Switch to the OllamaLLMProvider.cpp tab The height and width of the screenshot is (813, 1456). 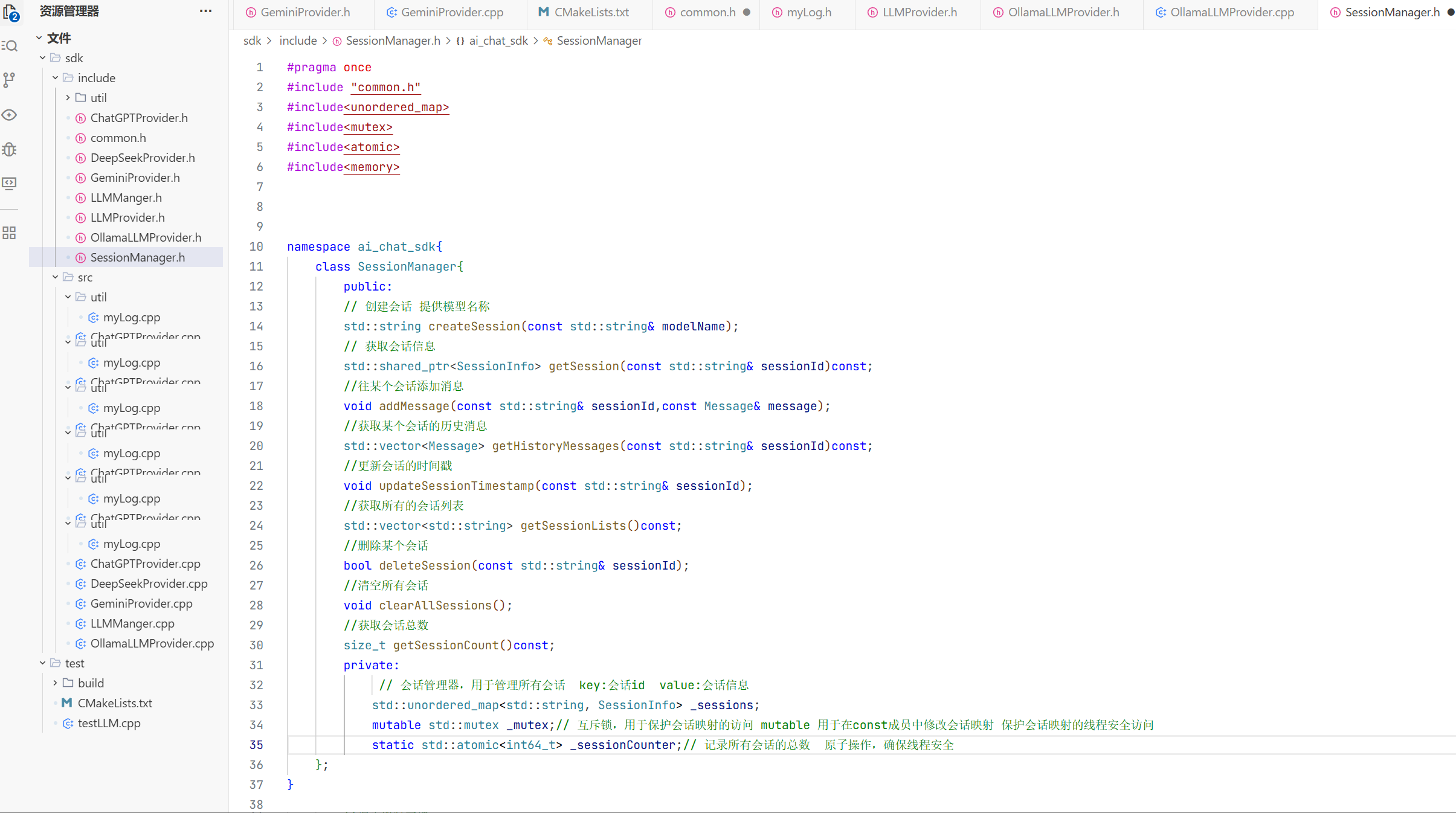(1232, 12)
